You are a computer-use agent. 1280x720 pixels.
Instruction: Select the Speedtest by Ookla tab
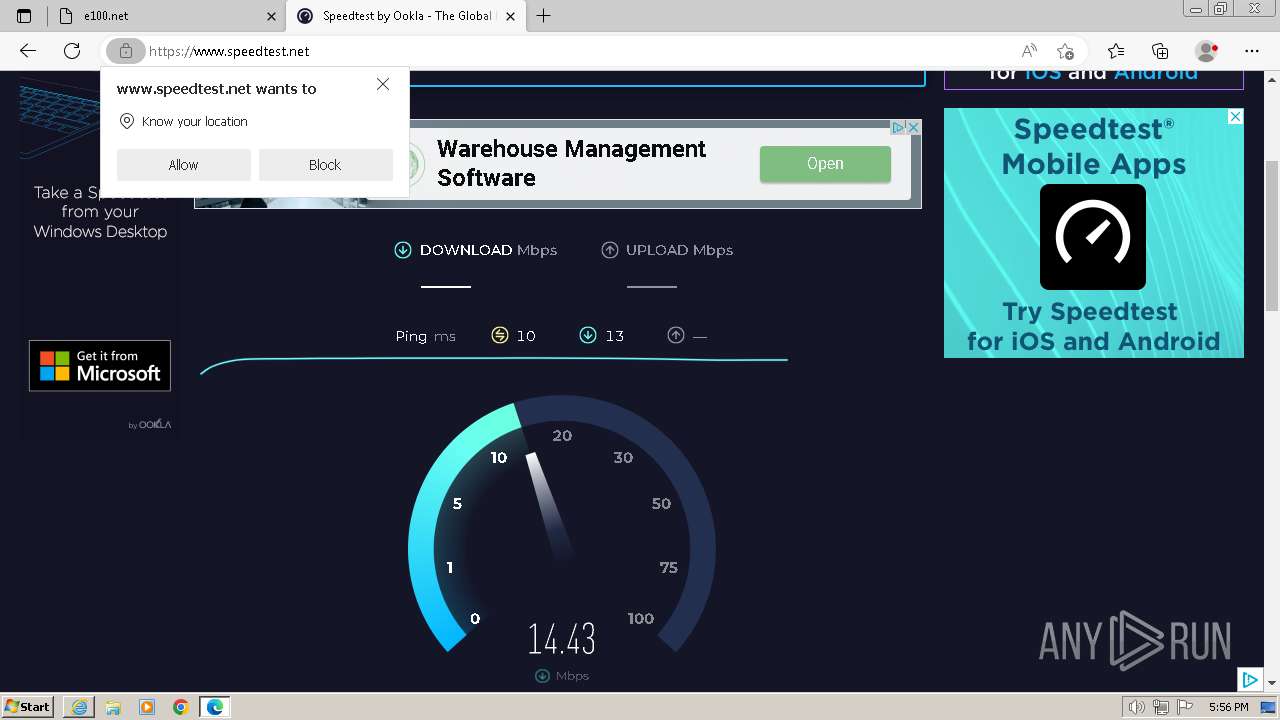pos(406,16)
